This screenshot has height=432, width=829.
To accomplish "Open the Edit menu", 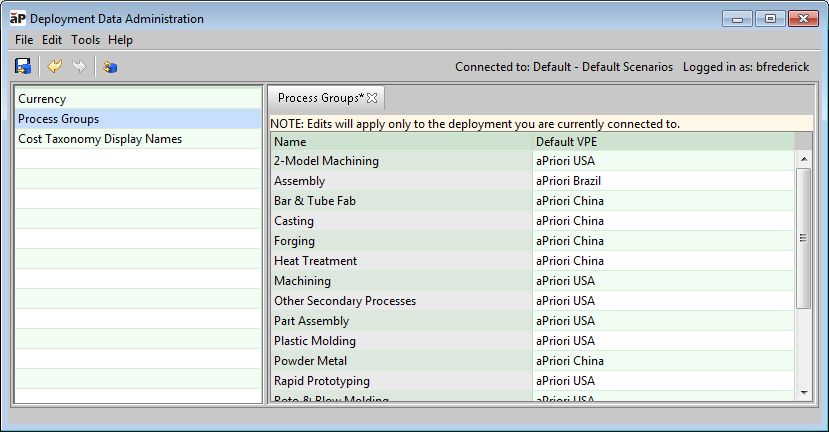I will [52, 40].
